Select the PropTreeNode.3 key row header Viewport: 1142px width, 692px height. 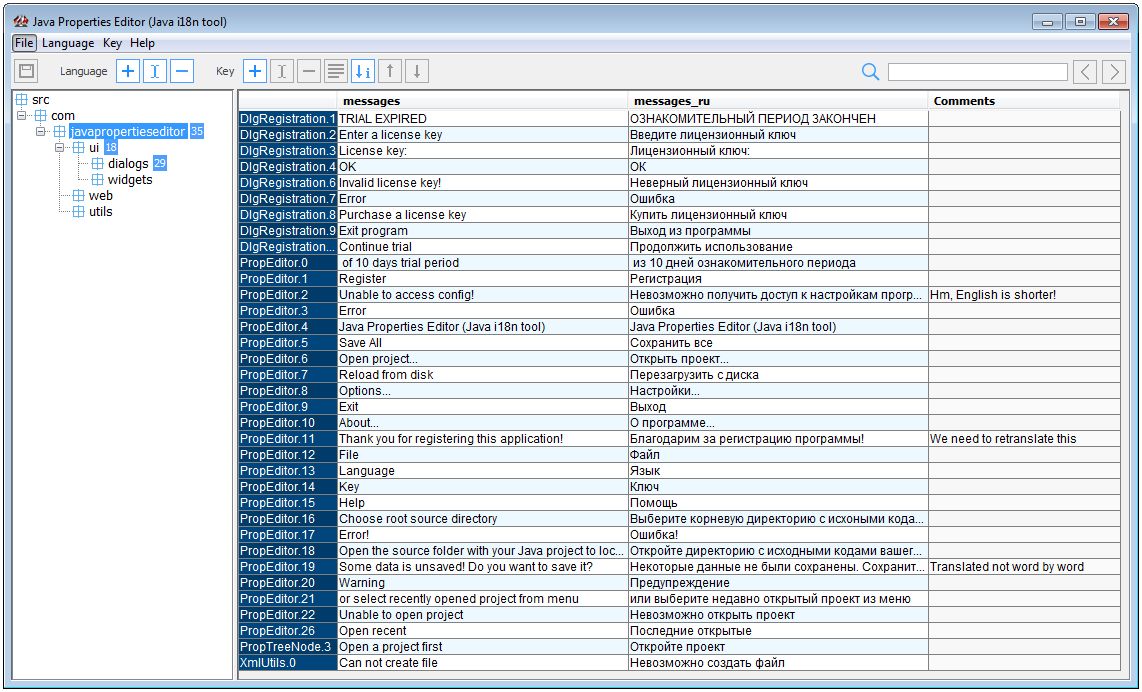click(288, 647)
